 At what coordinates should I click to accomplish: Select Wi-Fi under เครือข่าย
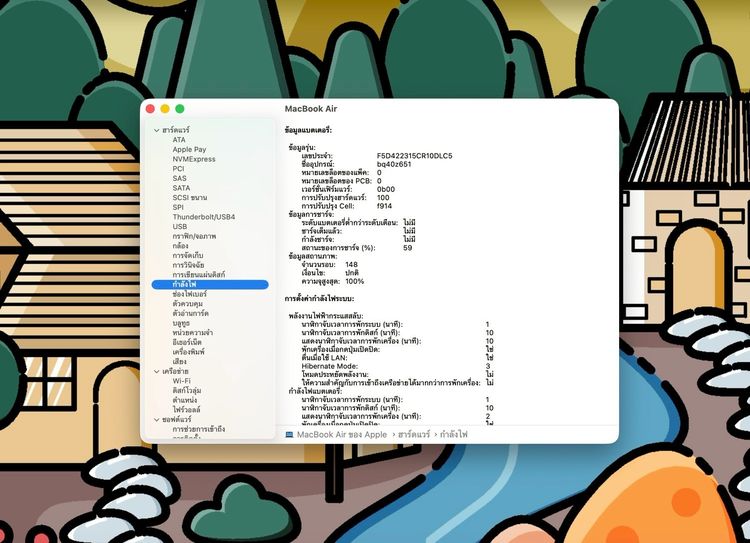coord(181,381)
